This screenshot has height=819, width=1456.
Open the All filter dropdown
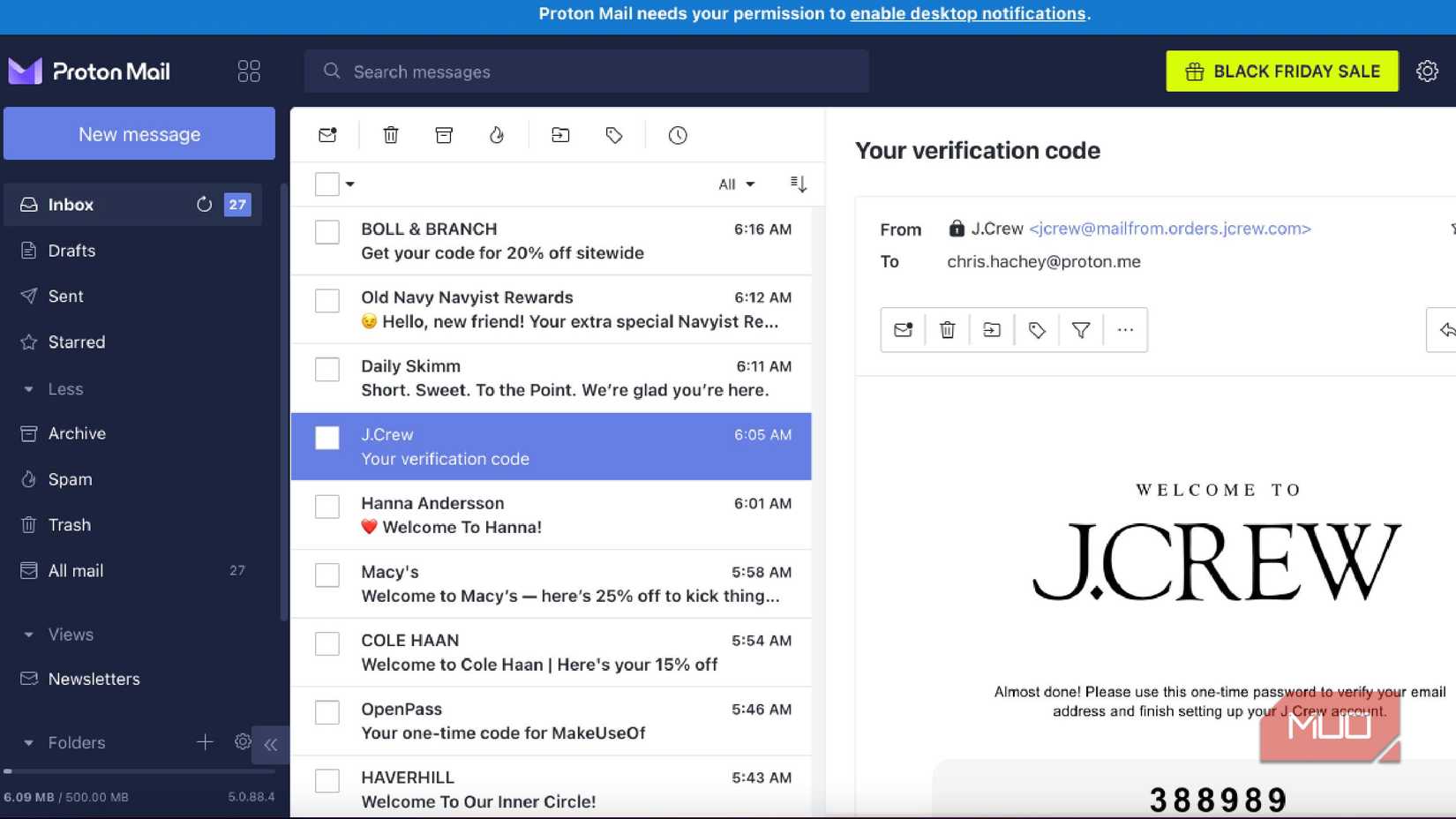coord(736,184)
